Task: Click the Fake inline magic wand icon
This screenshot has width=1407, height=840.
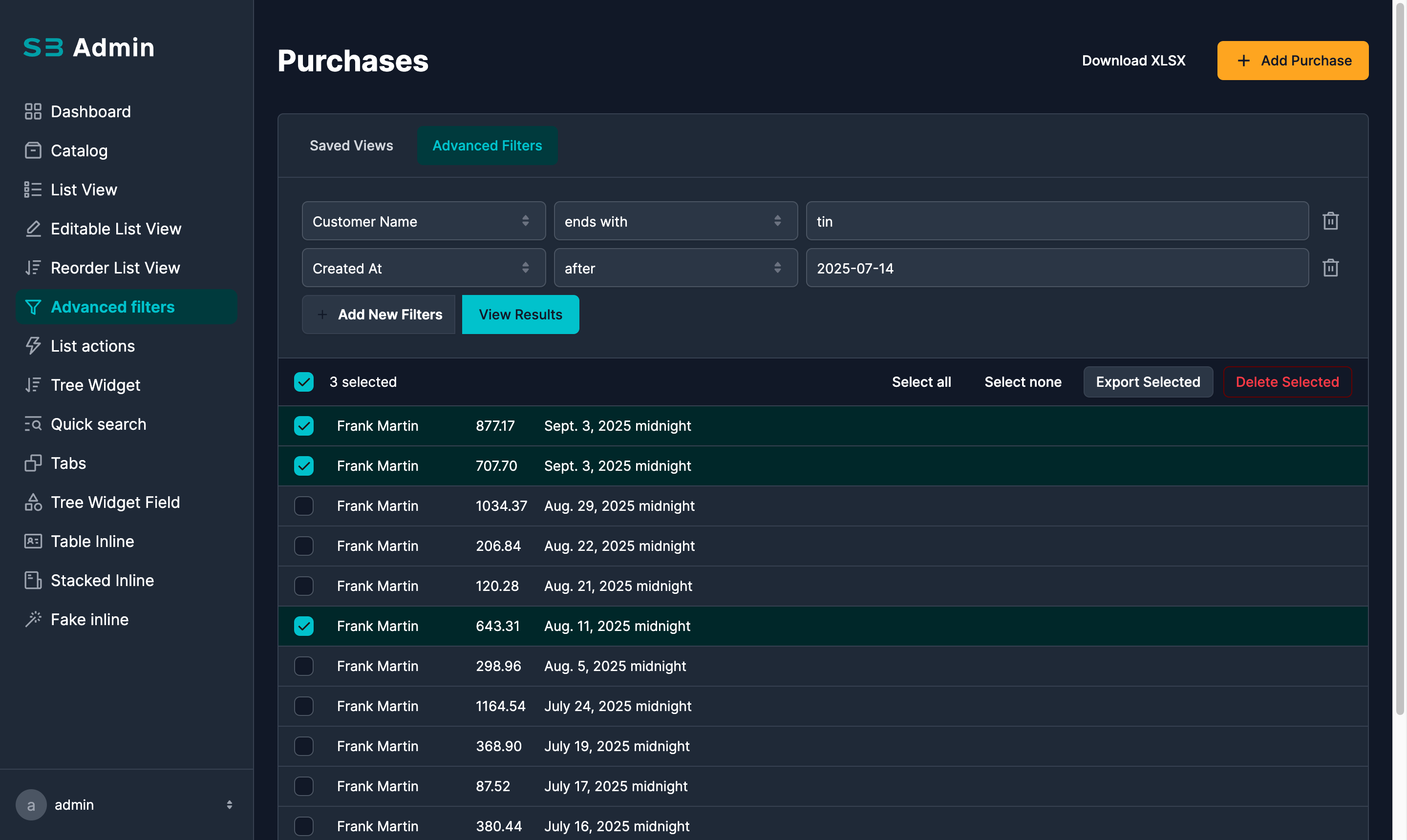Action: [x=33, y=619]
